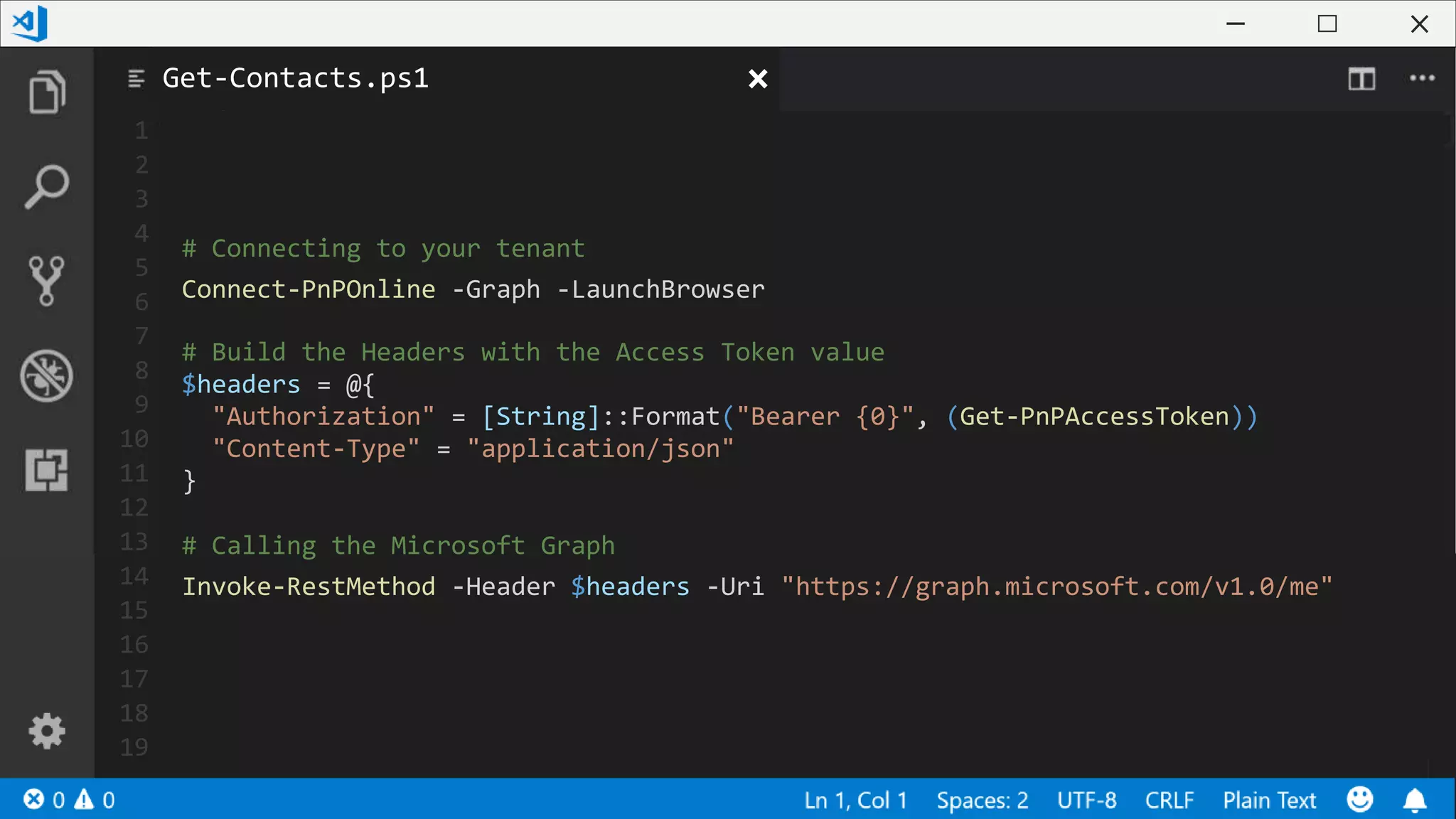Click 'Connect-PnPOnline' command text
Image resolution: width=1456 pixels, height=819 pixels.
(x=309, y=290)
